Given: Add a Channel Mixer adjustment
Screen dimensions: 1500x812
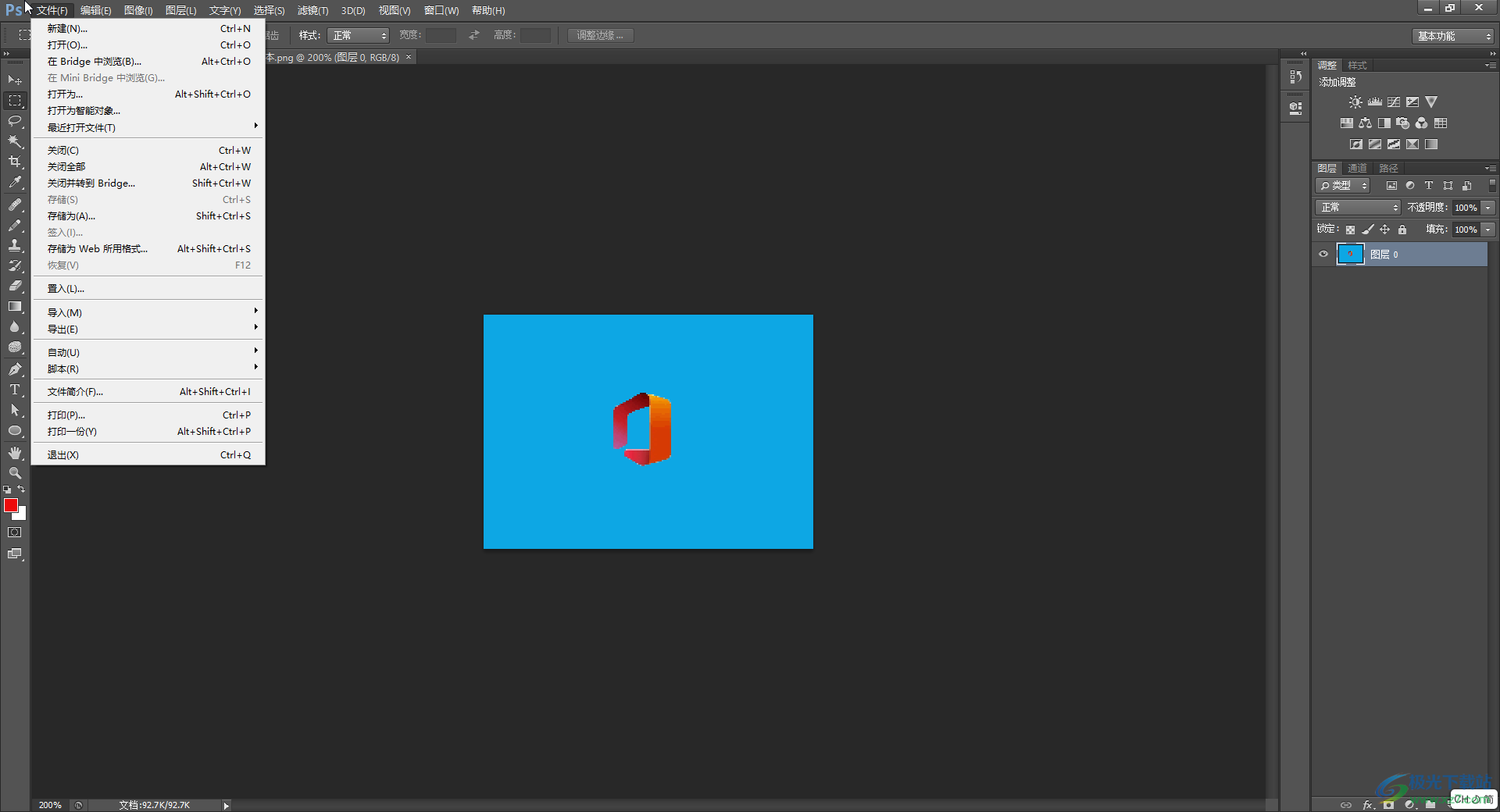Looking at the screenshot, I should click(1422, 123).
